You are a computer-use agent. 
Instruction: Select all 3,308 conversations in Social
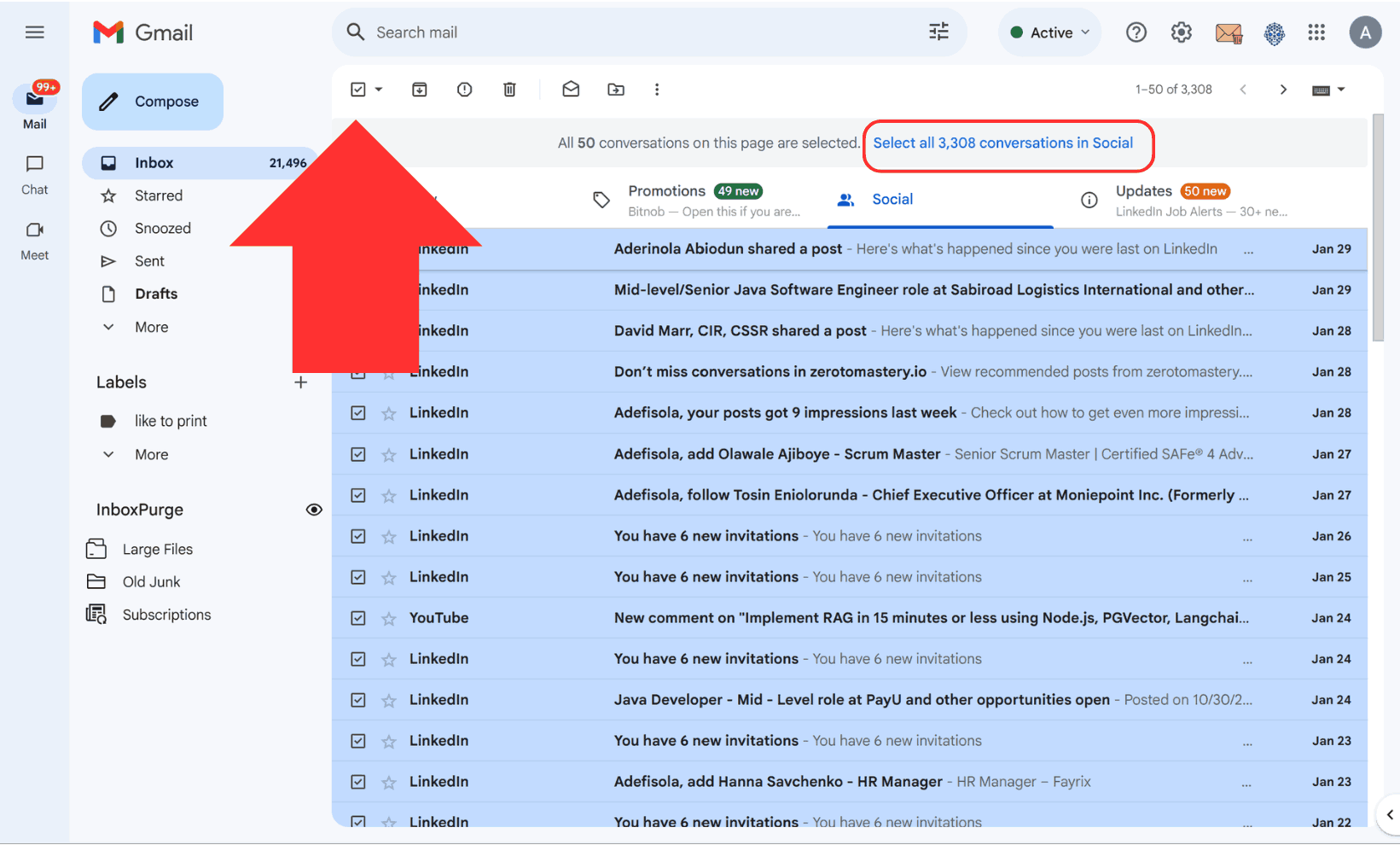click(x=1002, y=143)
